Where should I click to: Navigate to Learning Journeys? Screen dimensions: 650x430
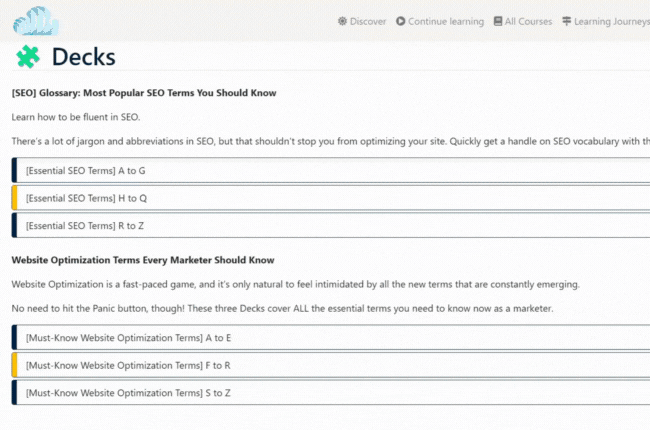[x=612, y=21]
